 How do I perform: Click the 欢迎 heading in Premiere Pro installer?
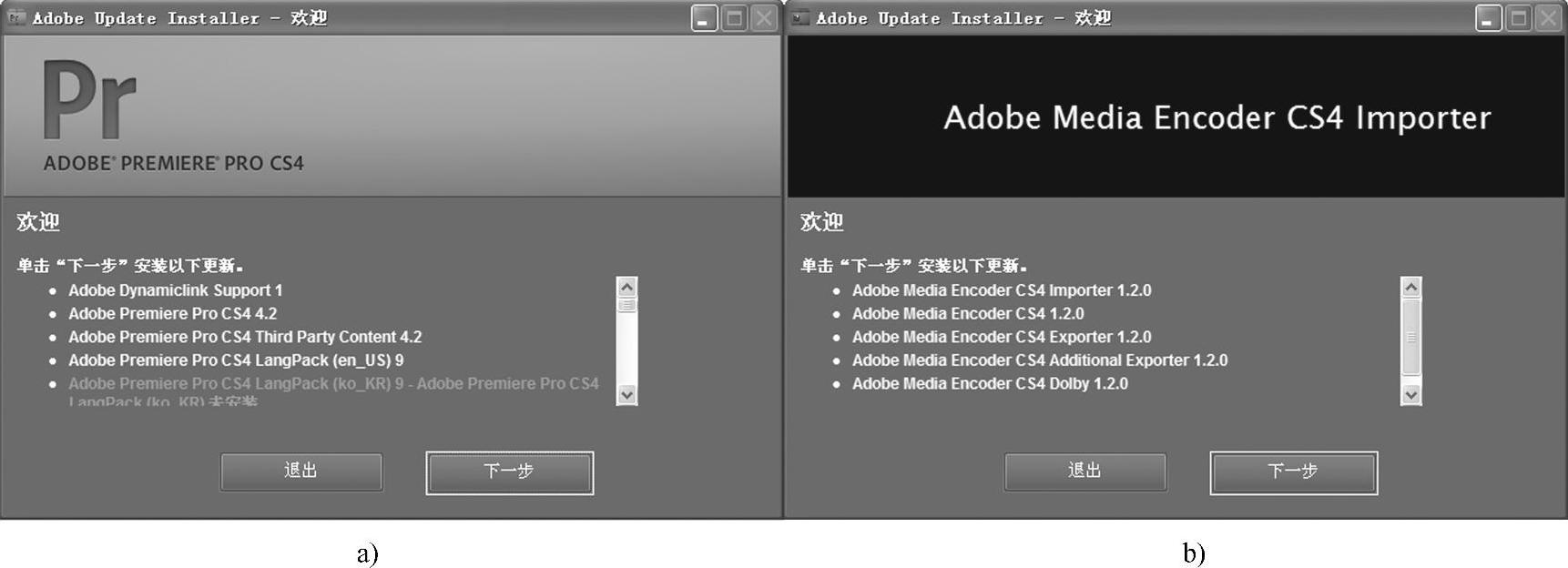(x=38, y=222)
